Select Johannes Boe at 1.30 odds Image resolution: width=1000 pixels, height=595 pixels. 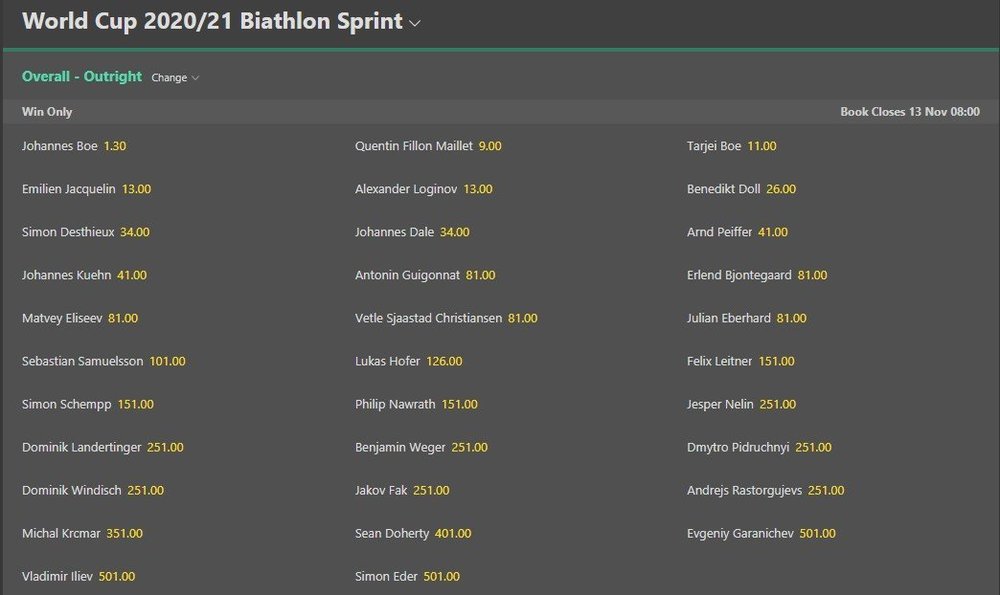pyautogui.click(x=74, y=146)
